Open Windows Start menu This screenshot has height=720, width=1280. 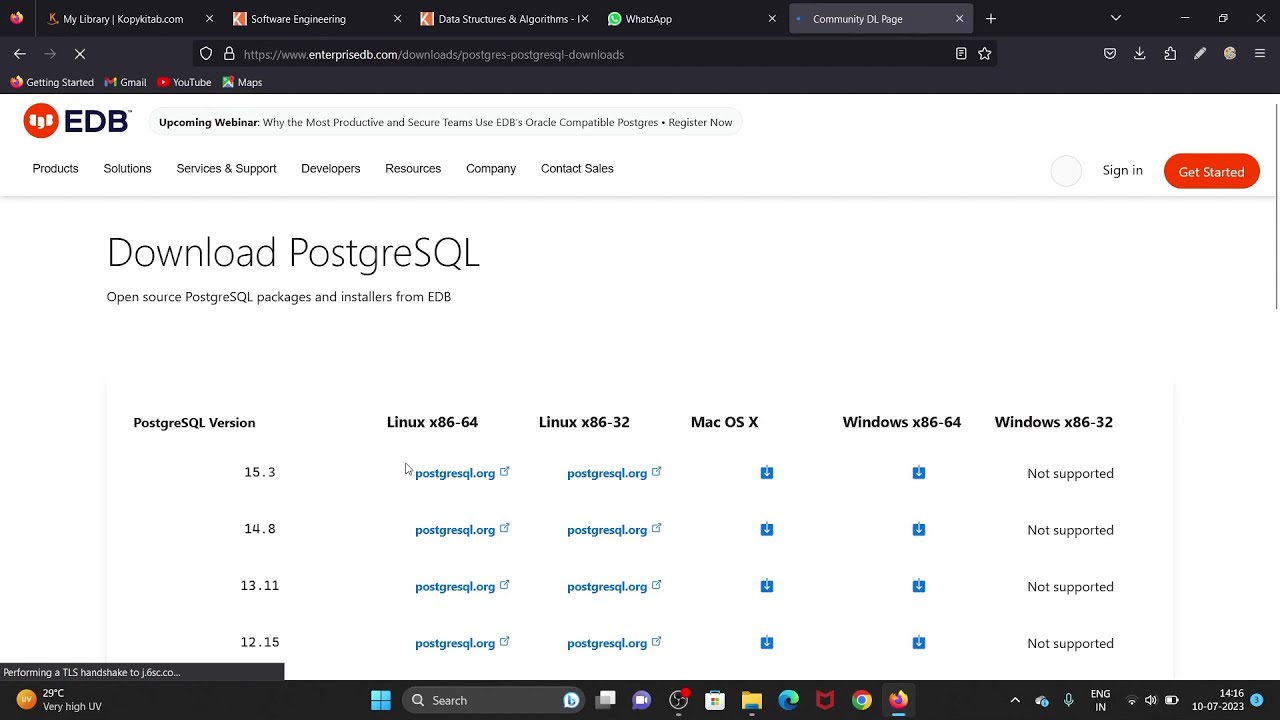pyautogui.click(x=381, y=700)
